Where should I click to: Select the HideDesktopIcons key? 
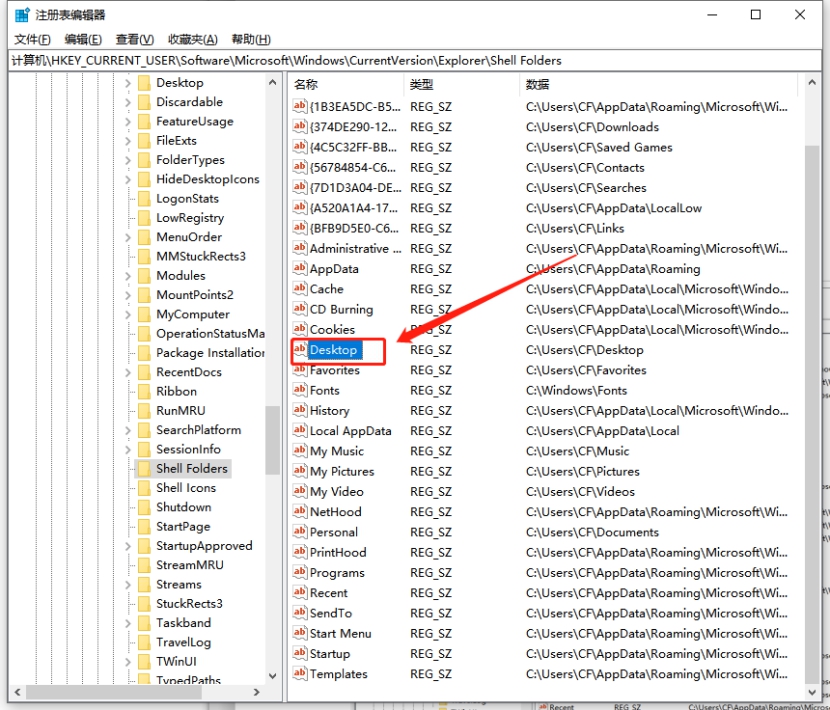point(208,179)
